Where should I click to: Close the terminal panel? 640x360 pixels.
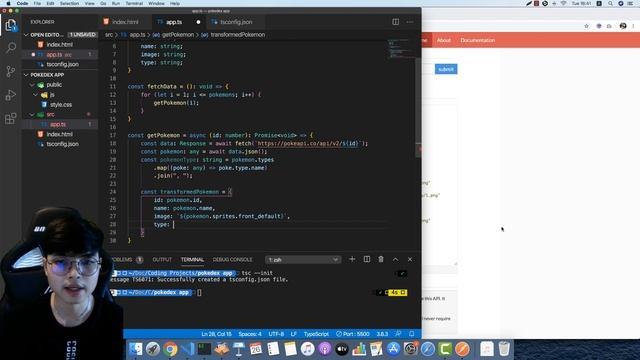coord(410,259)
